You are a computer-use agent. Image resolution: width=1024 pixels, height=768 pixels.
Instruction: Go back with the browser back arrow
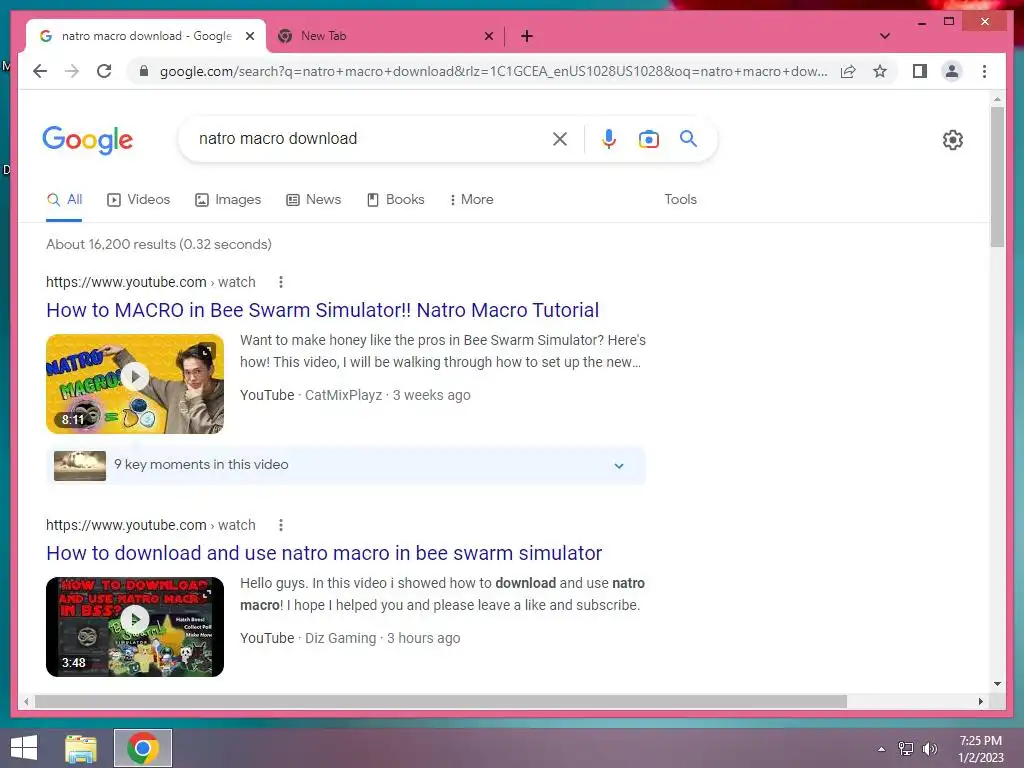tap(40, 71)
